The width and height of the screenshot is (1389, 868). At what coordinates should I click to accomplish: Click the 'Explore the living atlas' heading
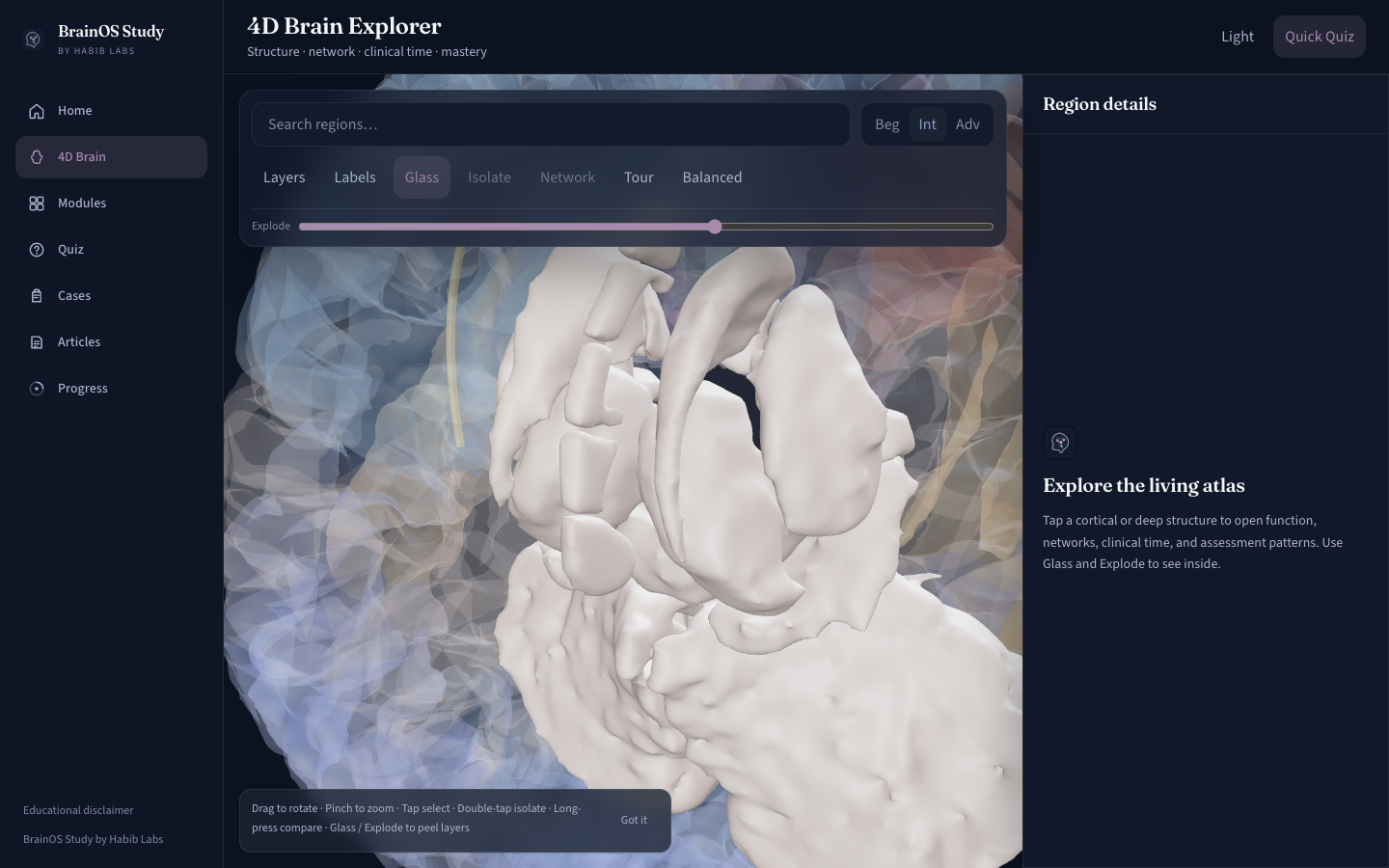1144,485
